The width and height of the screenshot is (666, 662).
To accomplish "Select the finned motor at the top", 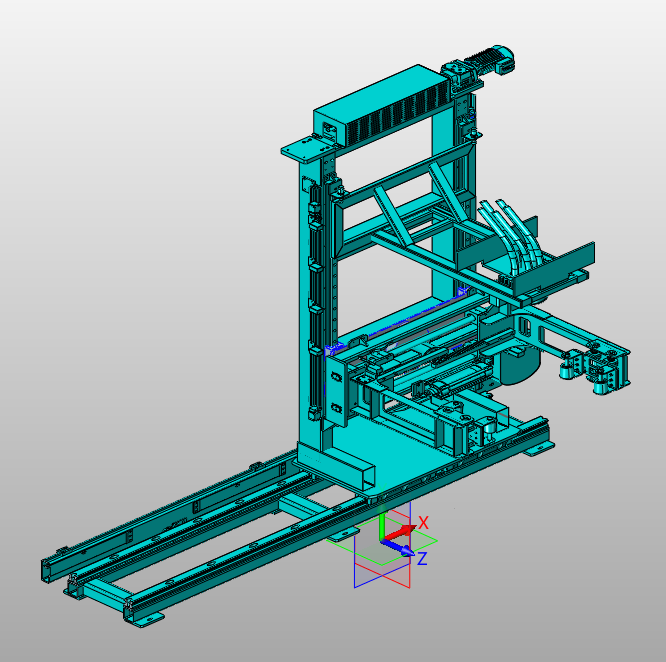I will click(x=491, y=59).
